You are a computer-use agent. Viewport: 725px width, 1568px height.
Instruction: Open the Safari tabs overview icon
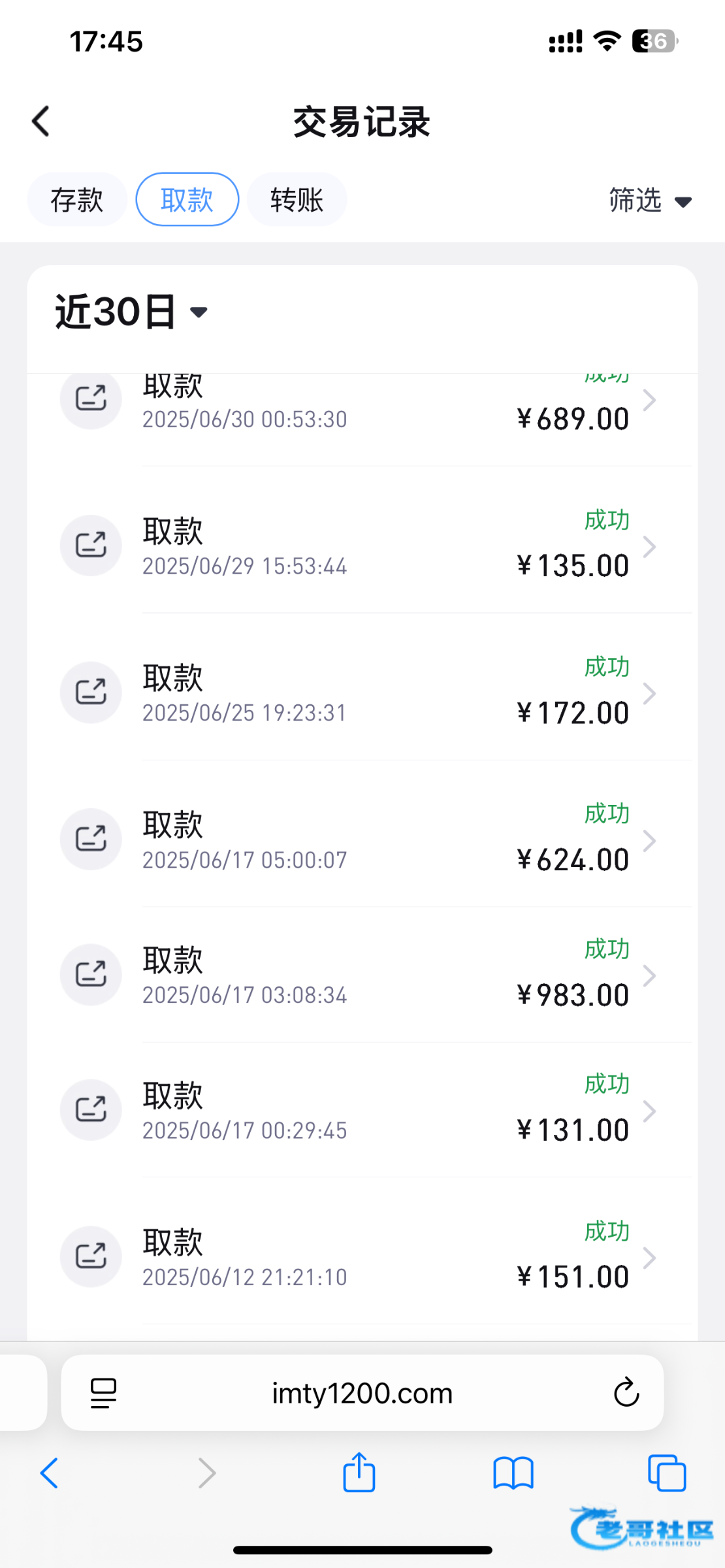[x=667, y=1473]
